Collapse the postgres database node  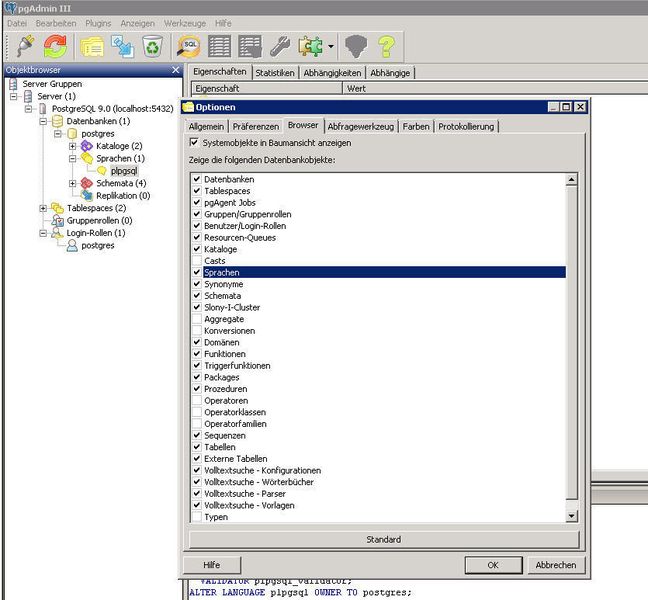click(x=58, y=133)
